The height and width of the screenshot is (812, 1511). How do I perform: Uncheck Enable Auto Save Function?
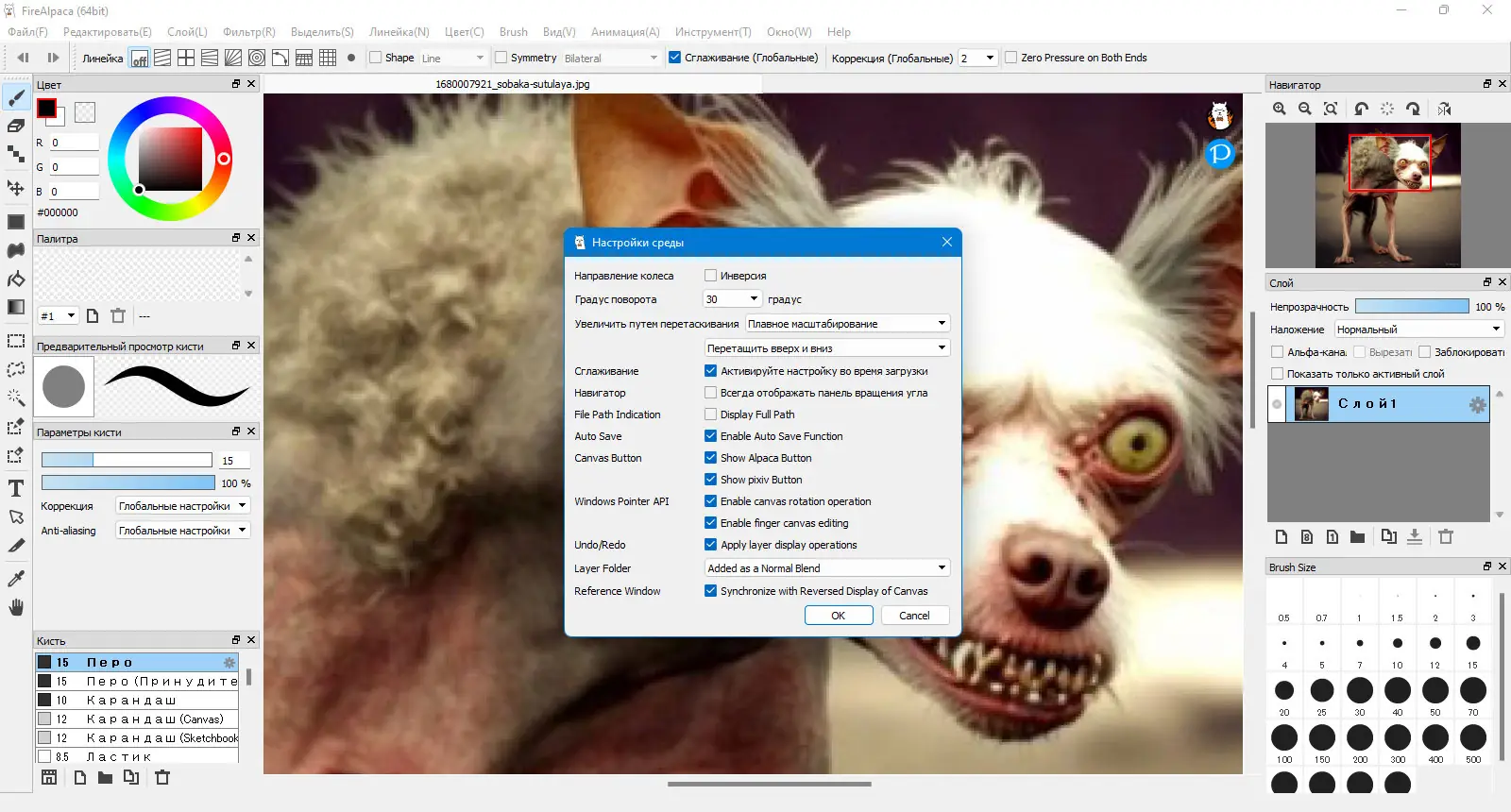pos(710,435)
